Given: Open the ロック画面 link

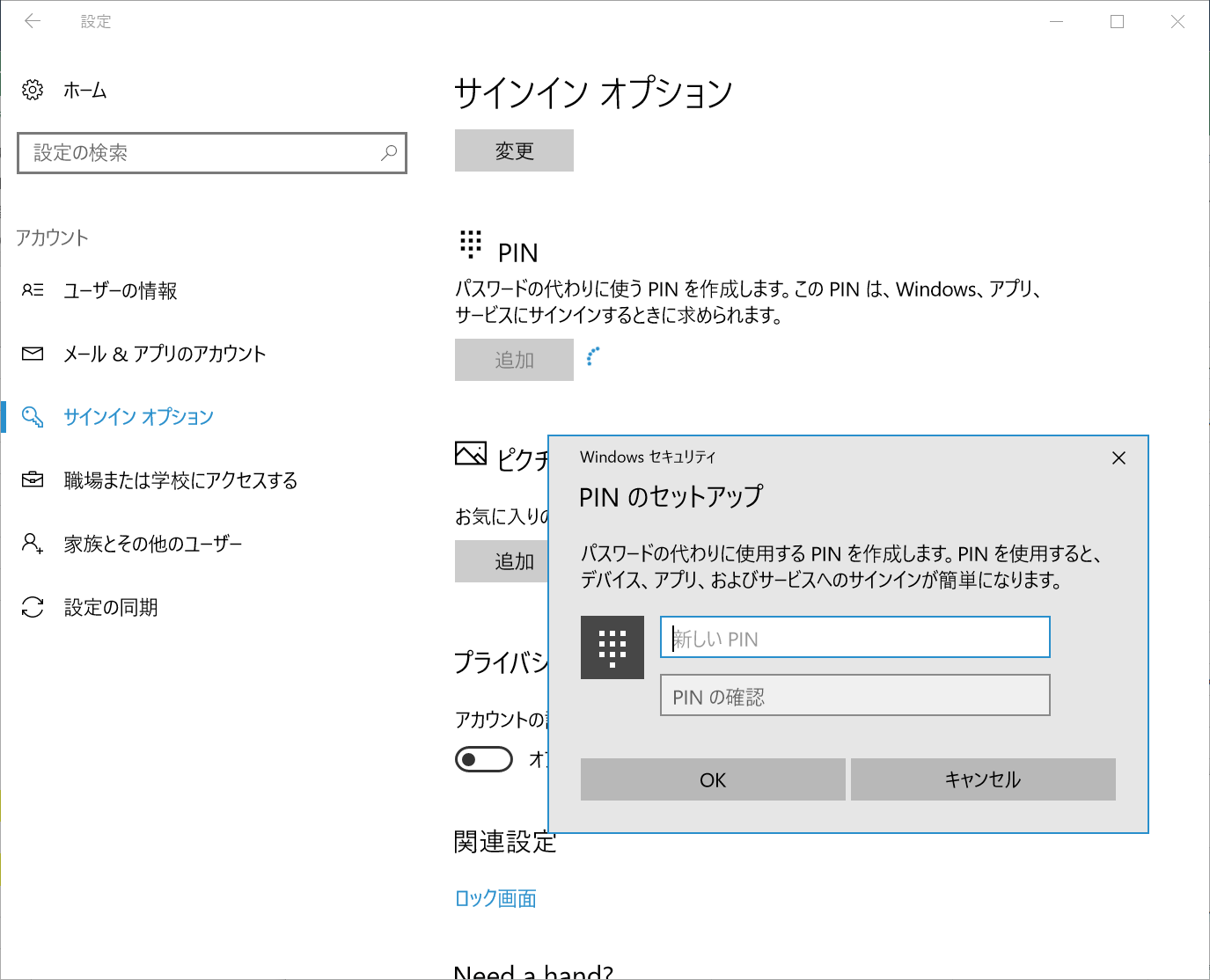Looking at the screenshot, I should pyautogui.click(x=495, y=898).
